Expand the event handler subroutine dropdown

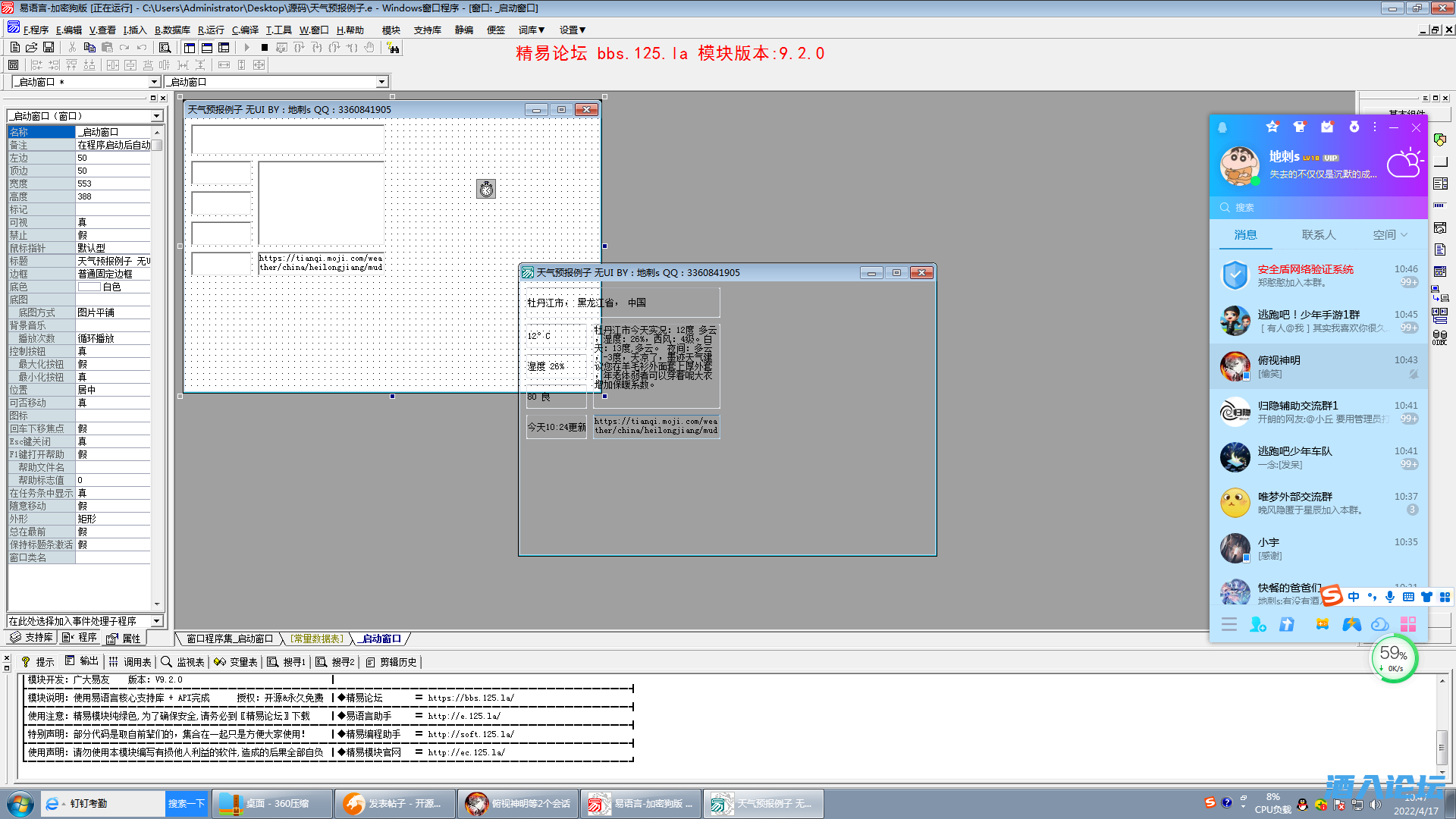156,621
